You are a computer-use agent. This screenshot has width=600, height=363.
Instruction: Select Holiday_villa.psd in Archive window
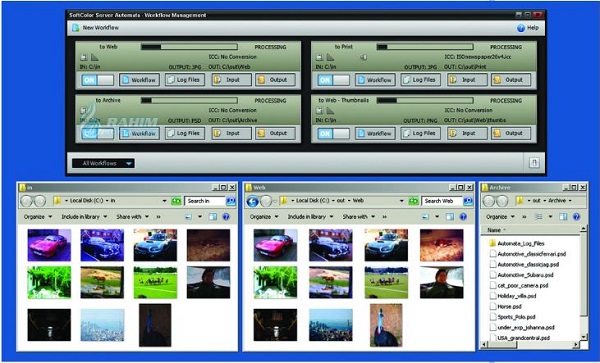point(513,296)
